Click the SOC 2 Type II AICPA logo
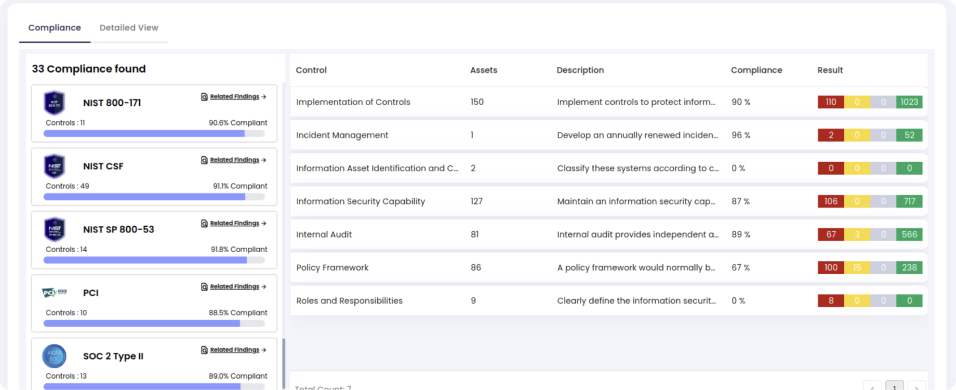Screen dimensions: 956x390 pyautogui.click(x=54, y=356)
